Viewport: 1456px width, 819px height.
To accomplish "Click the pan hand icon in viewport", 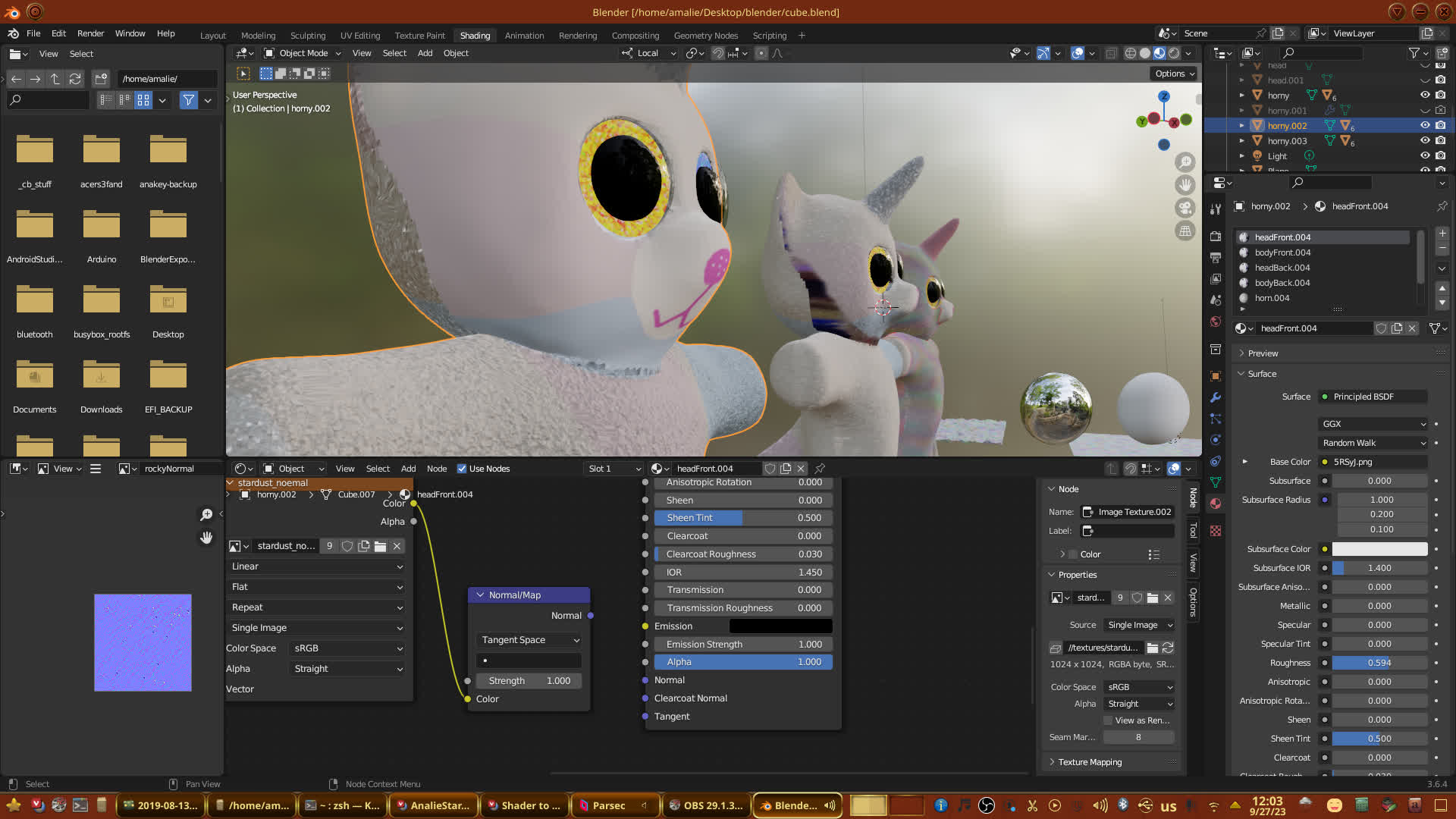I will [x=1185, y=185].
